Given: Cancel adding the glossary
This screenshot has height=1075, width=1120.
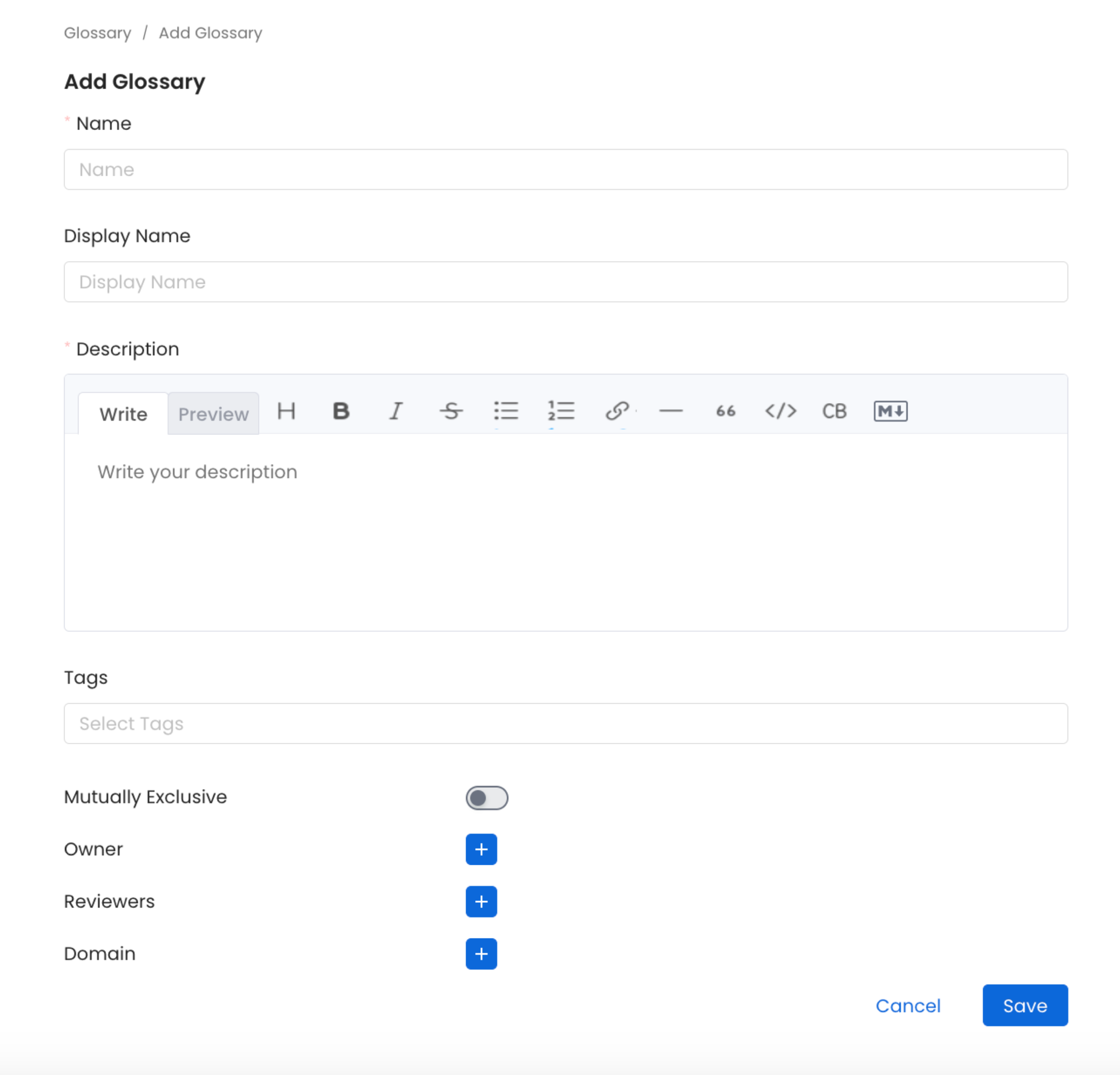Looking at the screenshot, I should 908,1006.
